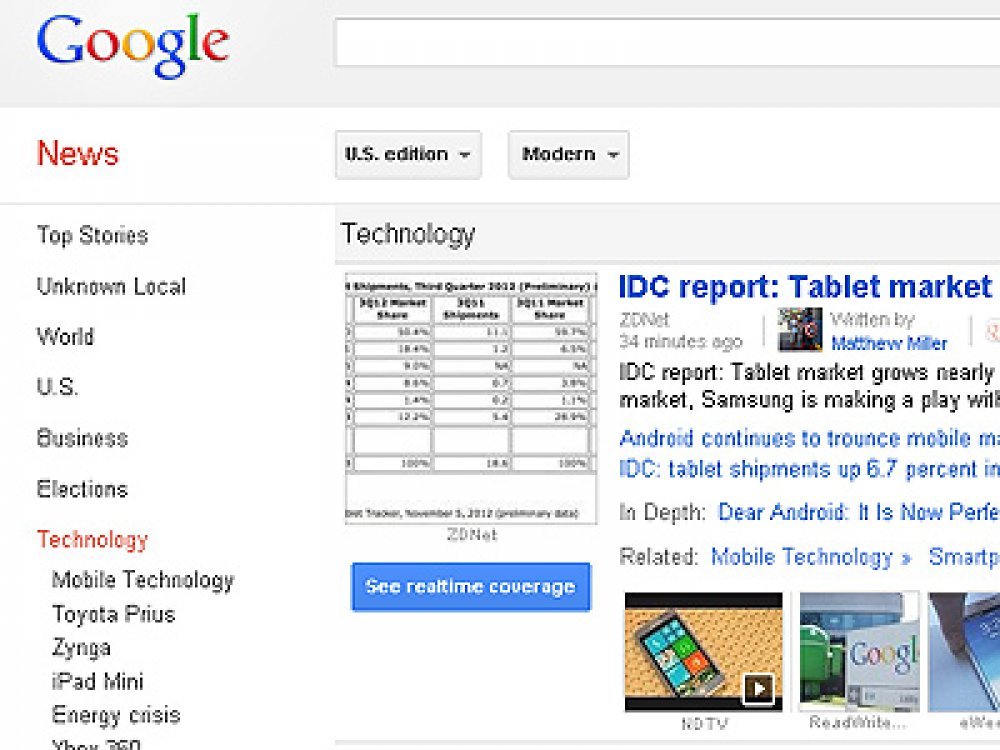Select Unknown Local section
Viewport: 1000px width, 750px height.
(111, 286)
